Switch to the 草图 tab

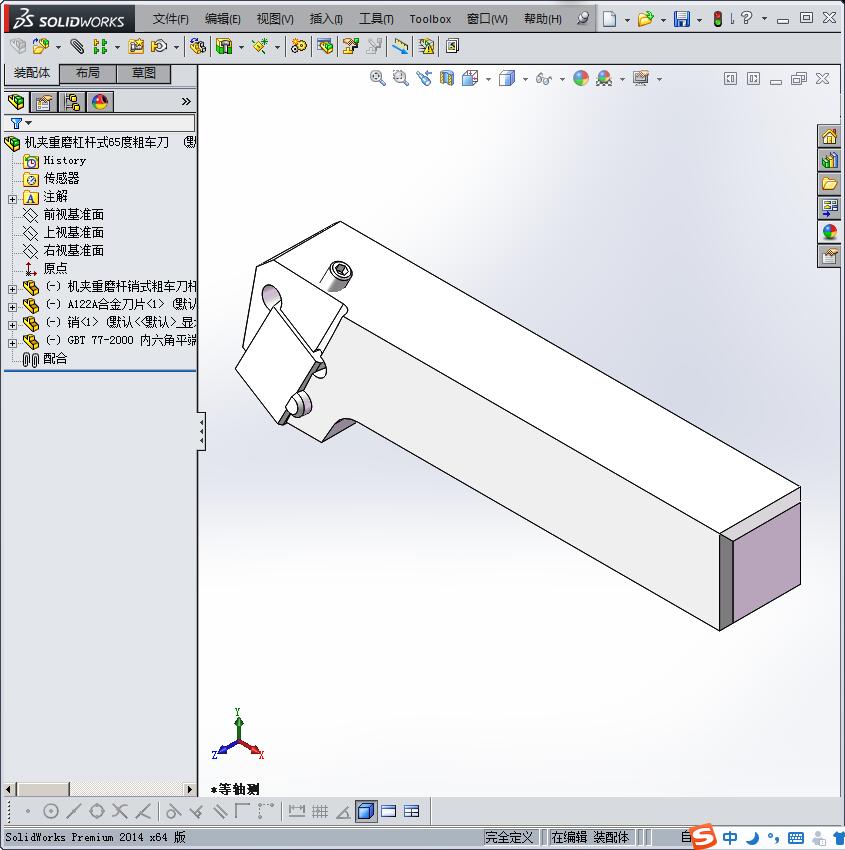point(144,73)
